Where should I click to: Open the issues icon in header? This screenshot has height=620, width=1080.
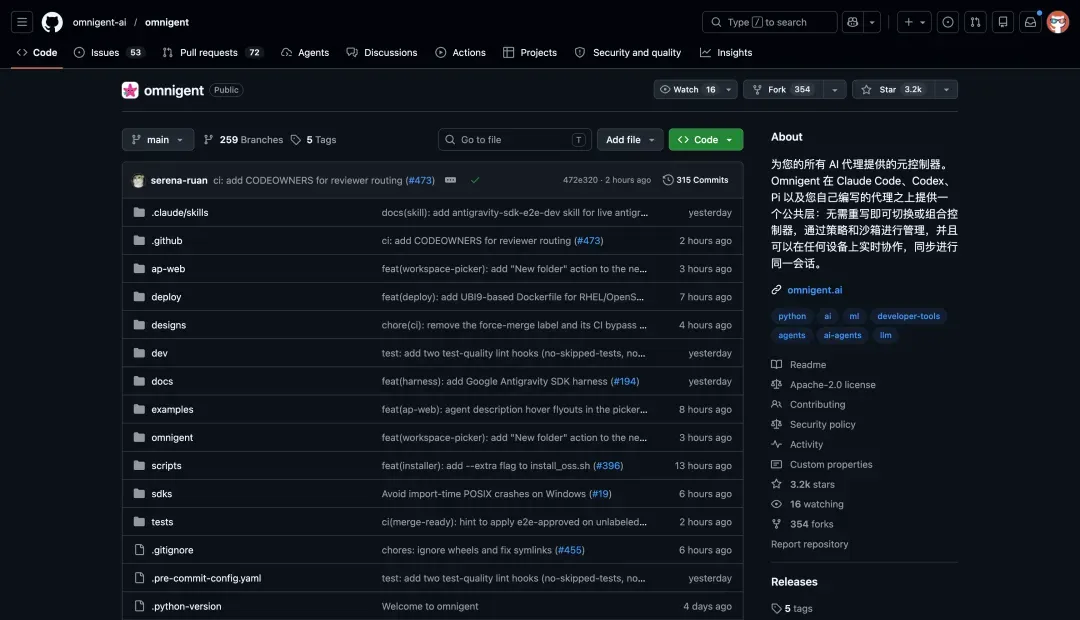(x=948, y=22)
